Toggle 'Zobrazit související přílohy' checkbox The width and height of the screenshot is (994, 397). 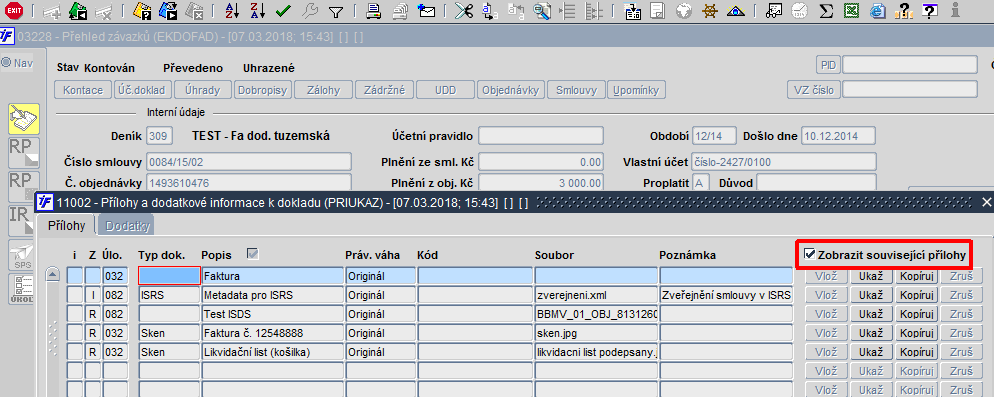tap(810, 255)
